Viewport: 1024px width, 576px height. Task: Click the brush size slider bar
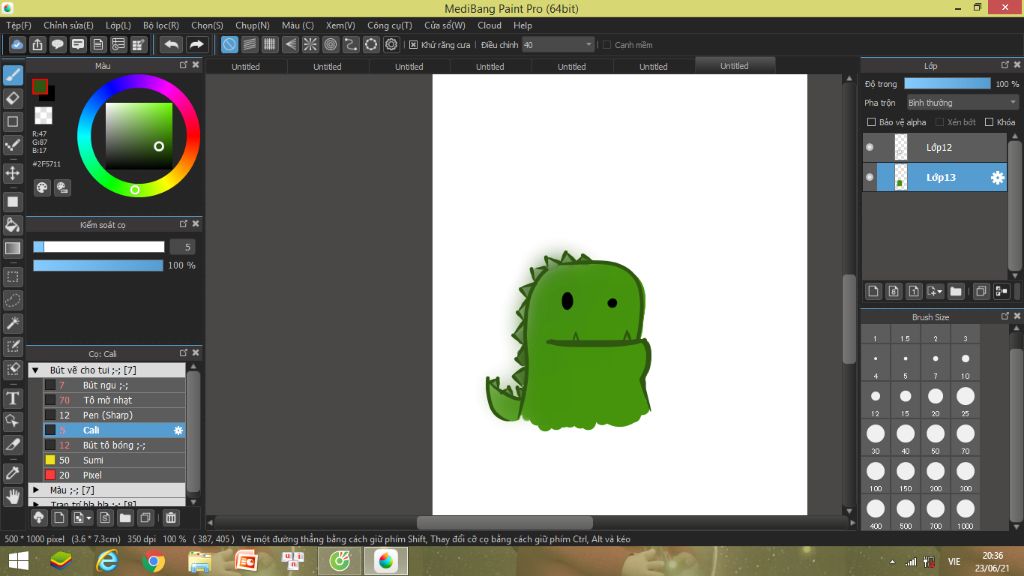99,247
